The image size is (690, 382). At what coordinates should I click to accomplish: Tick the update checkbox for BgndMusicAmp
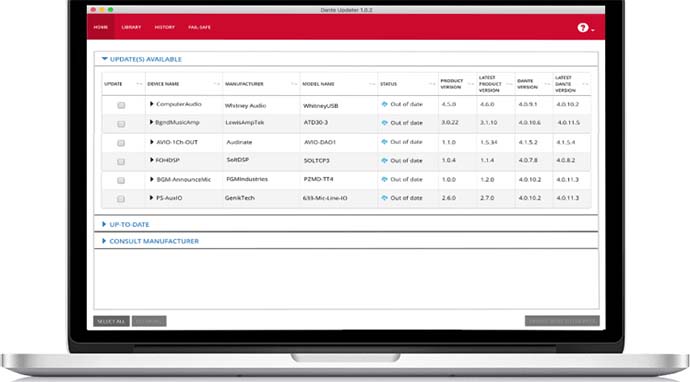click(121, 124)
